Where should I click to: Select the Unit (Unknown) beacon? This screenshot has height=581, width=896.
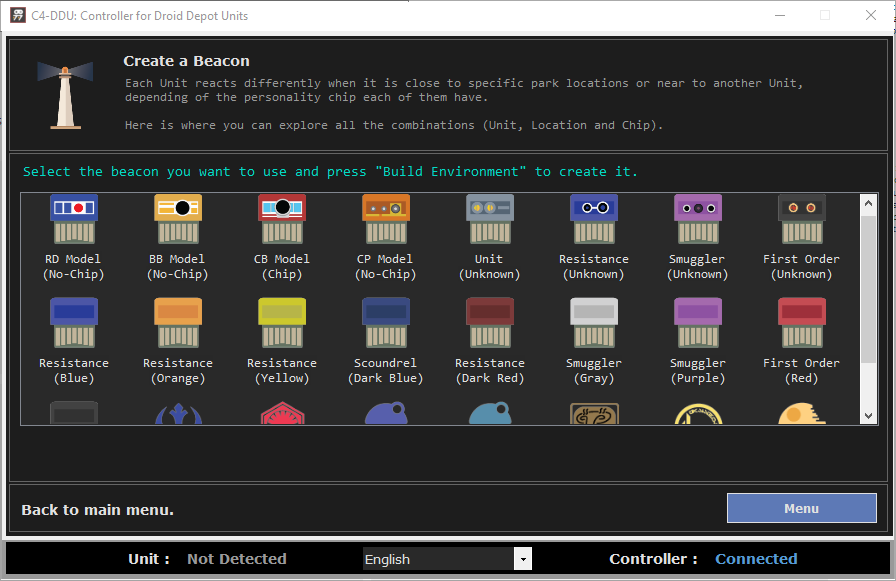click(490, 238)
